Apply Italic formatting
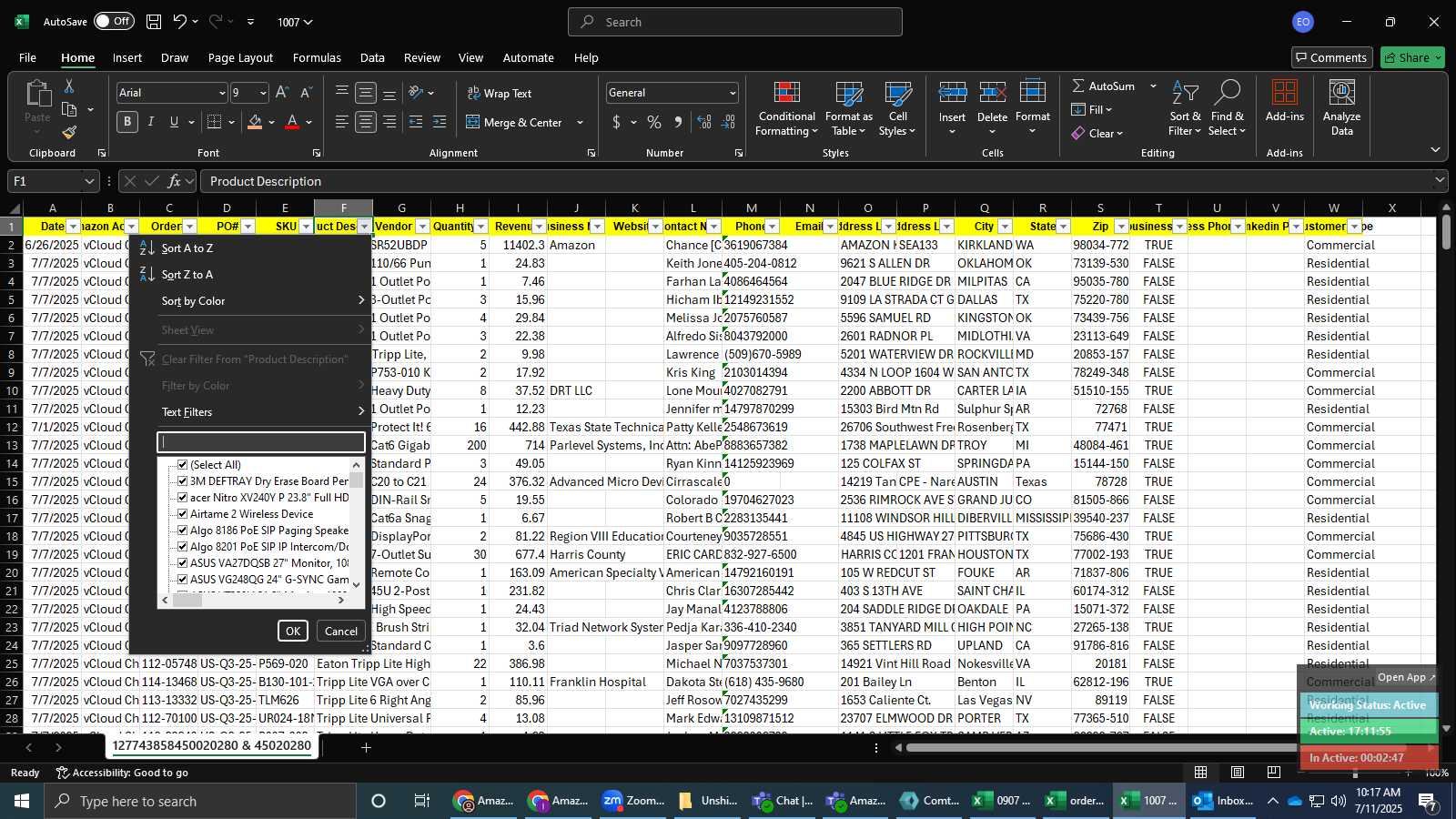 150,122
